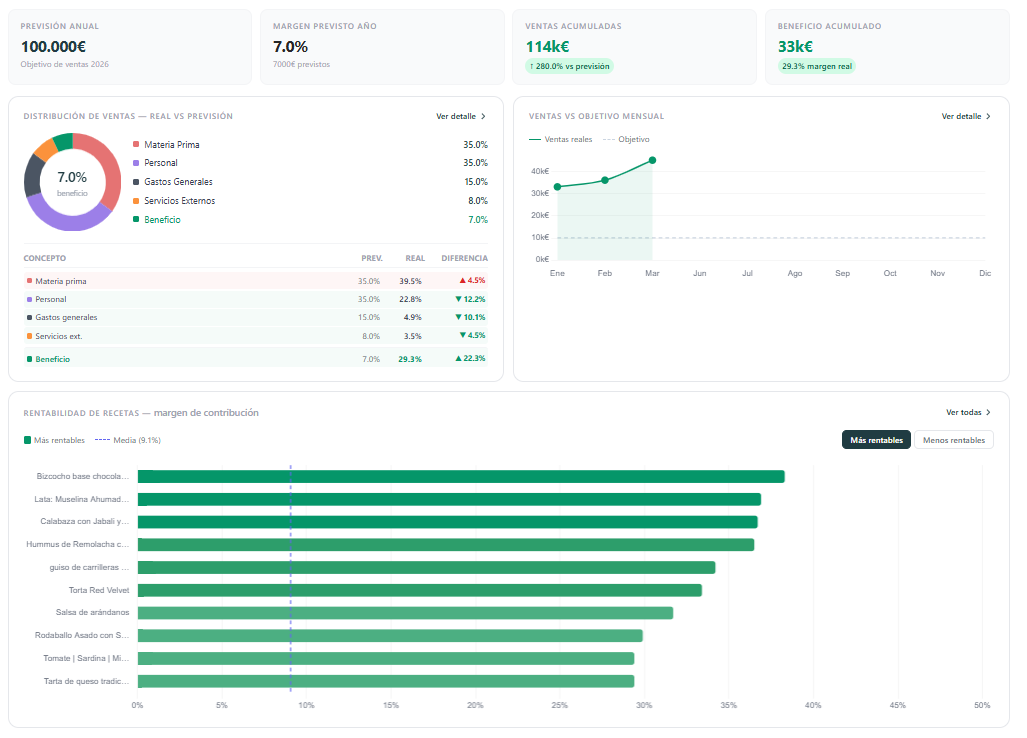Click the Más rentables green legend square

point(28,440)
